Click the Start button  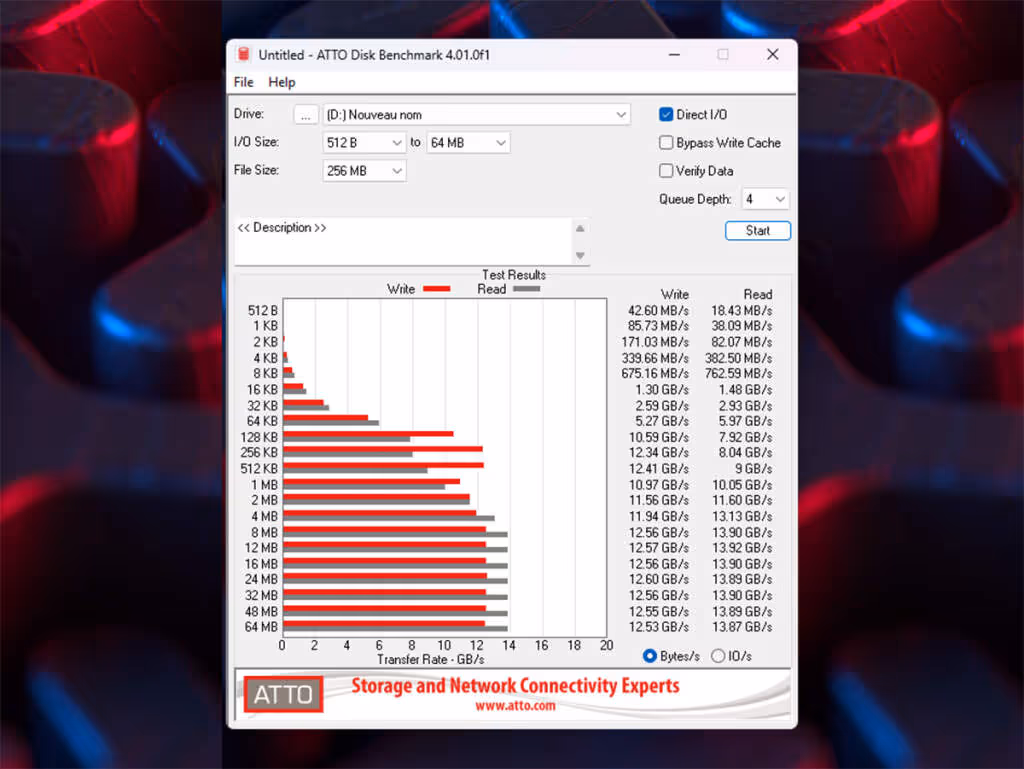(x=758, y=230)
